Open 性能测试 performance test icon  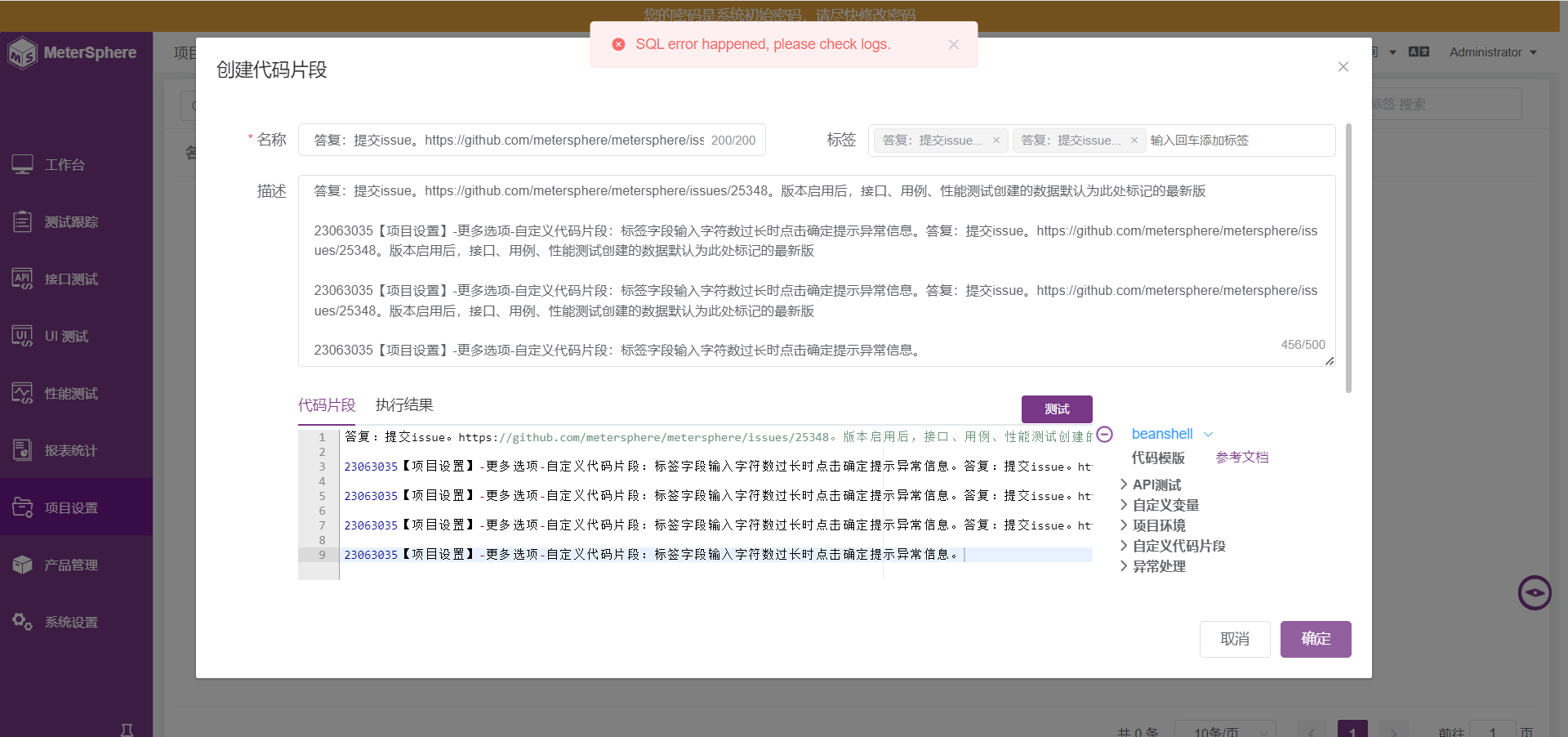point(22,393)
